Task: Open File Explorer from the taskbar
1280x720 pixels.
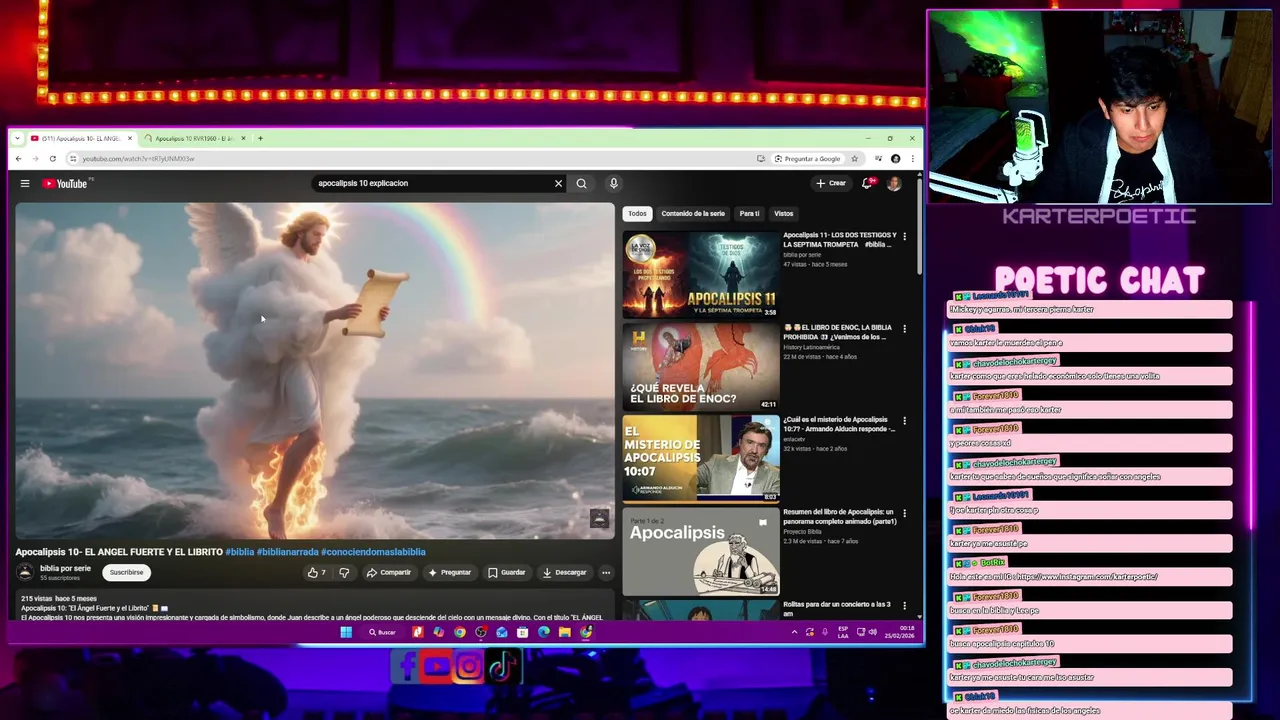Action: (x=565, y=632)
